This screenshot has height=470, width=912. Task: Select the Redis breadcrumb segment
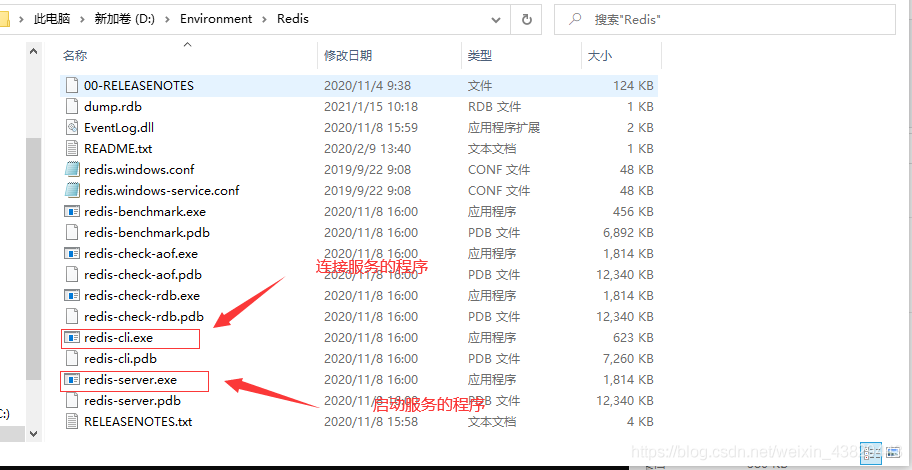tap(293, 19)
